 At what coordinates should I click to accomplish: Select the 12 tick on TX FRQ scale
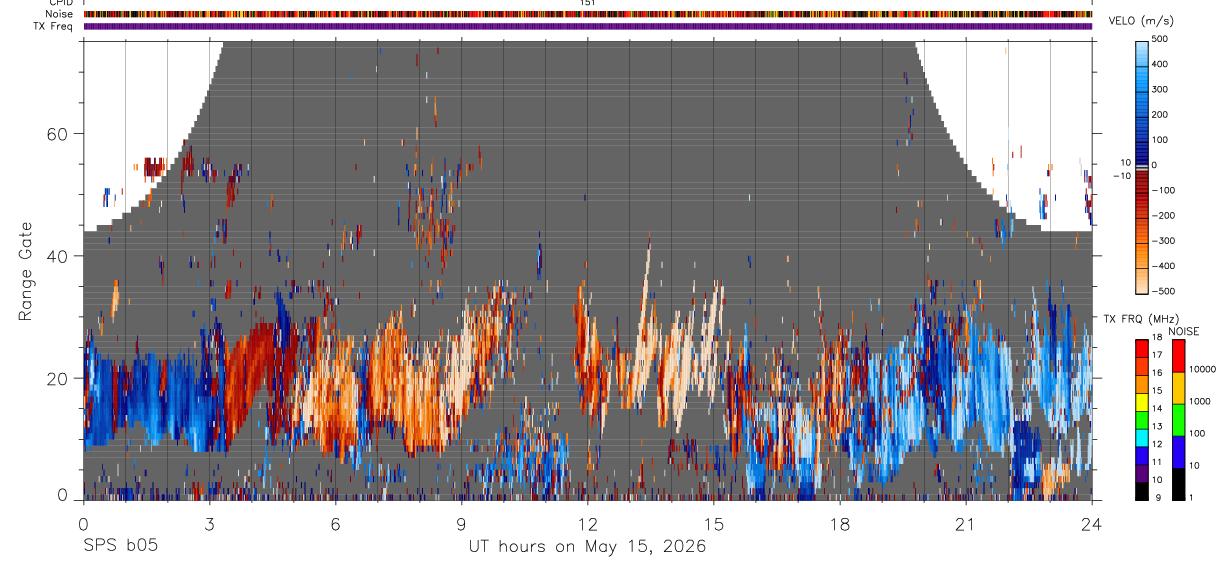[x=1157, y=444]
